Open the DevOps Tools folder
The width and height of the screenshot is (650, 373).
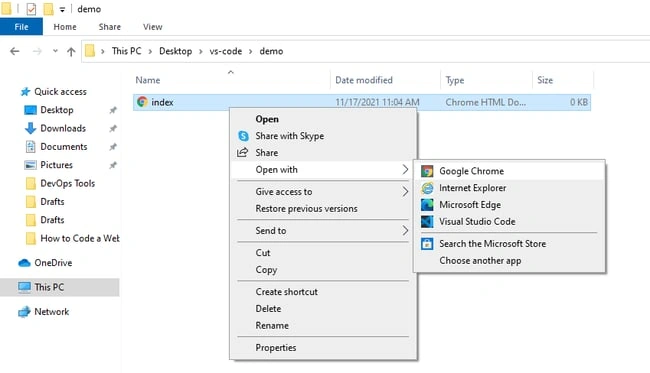(x=68, y=183)
